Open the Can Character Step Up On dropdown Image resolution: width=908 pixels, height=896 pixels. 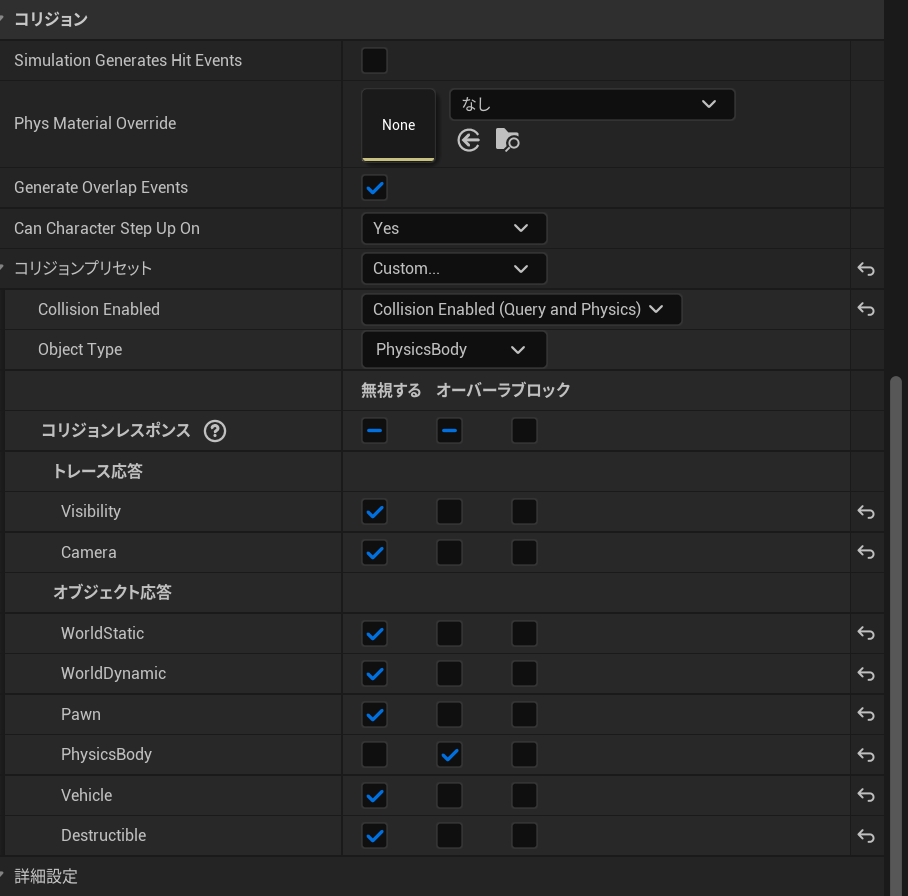(x=453, y=228)
